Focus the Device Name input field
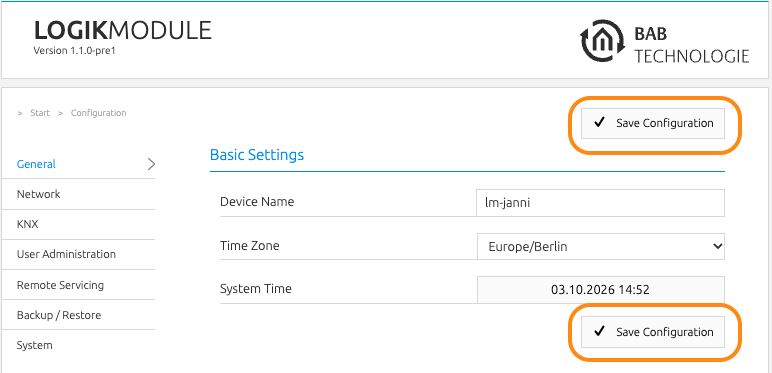Screen dimensions: 772x373 click(601, 203)
